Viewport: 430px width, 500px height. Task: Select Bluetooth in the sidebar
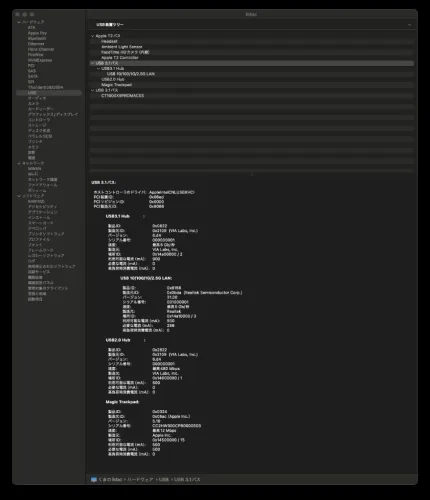(x=37, y=38)
